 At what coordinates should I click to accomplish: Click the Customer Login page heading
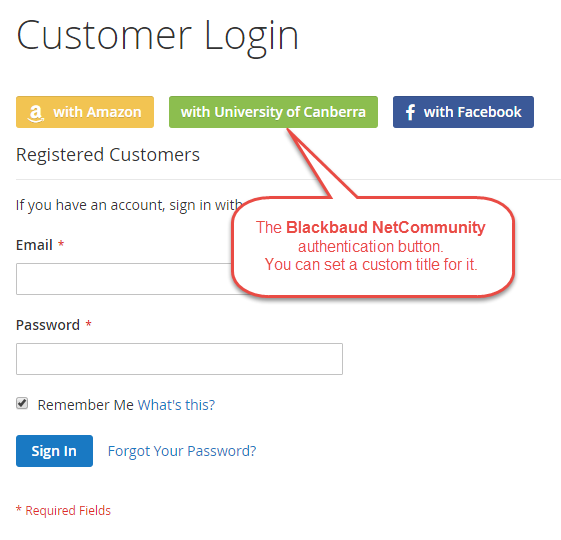(x=157, y=37)
